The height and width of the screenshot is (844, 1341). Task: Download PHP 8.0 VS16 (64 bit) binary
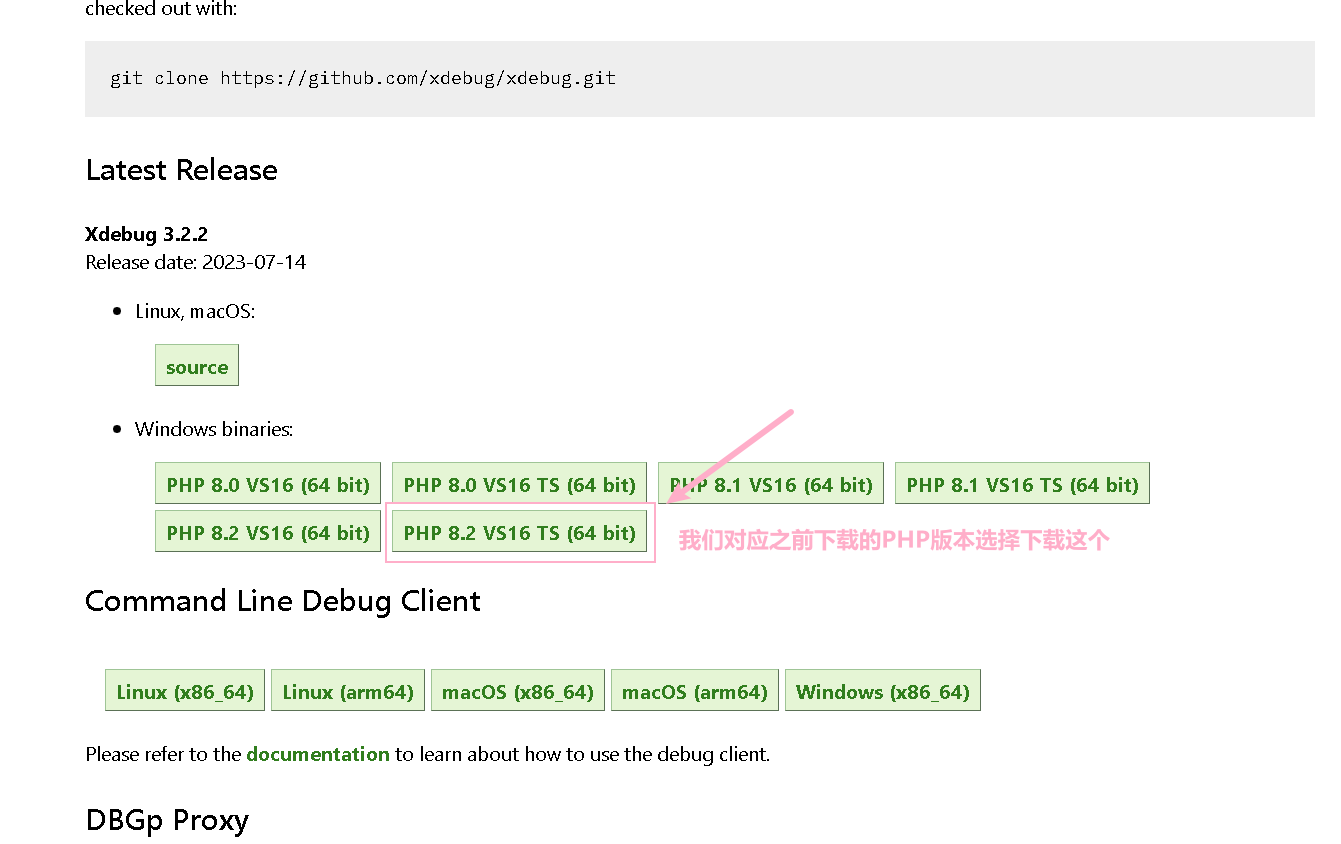tap(267, 483)
